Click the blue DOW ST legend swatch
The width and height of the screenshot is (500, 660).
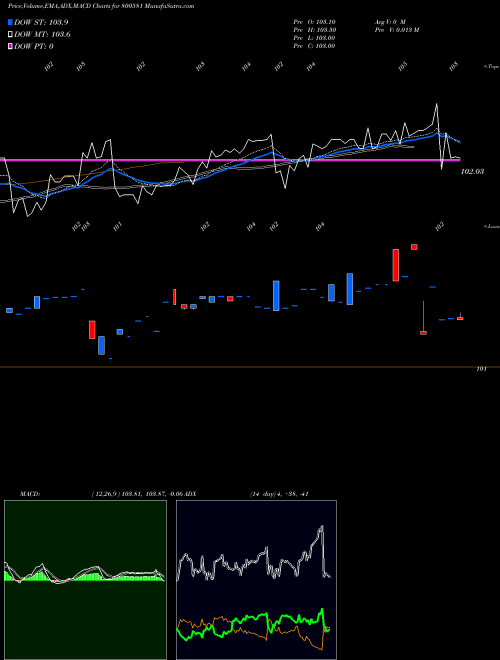10,22
